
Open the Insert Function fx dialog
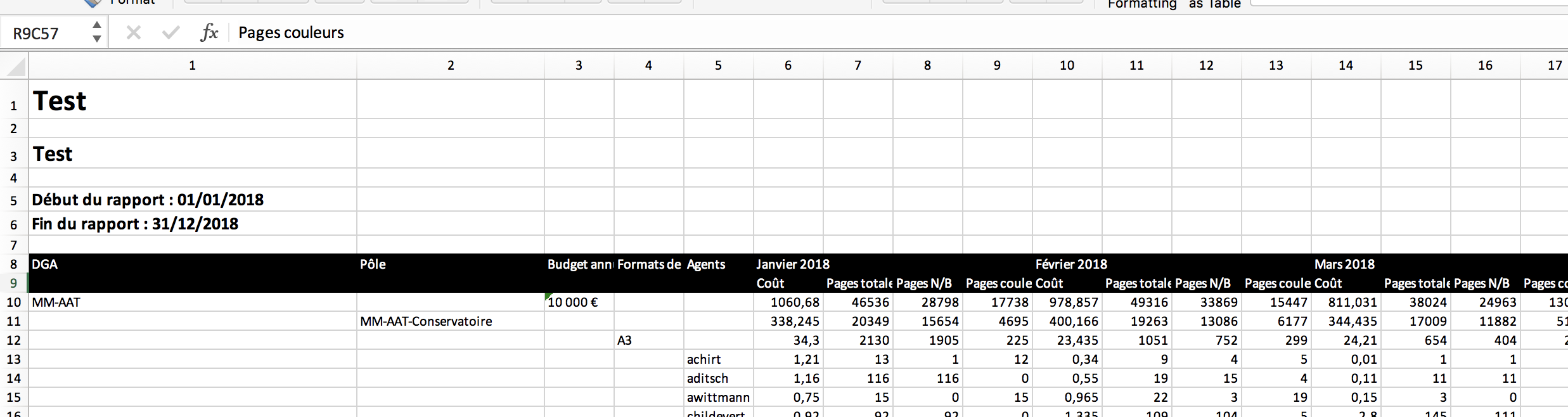(x=209, y=32)
